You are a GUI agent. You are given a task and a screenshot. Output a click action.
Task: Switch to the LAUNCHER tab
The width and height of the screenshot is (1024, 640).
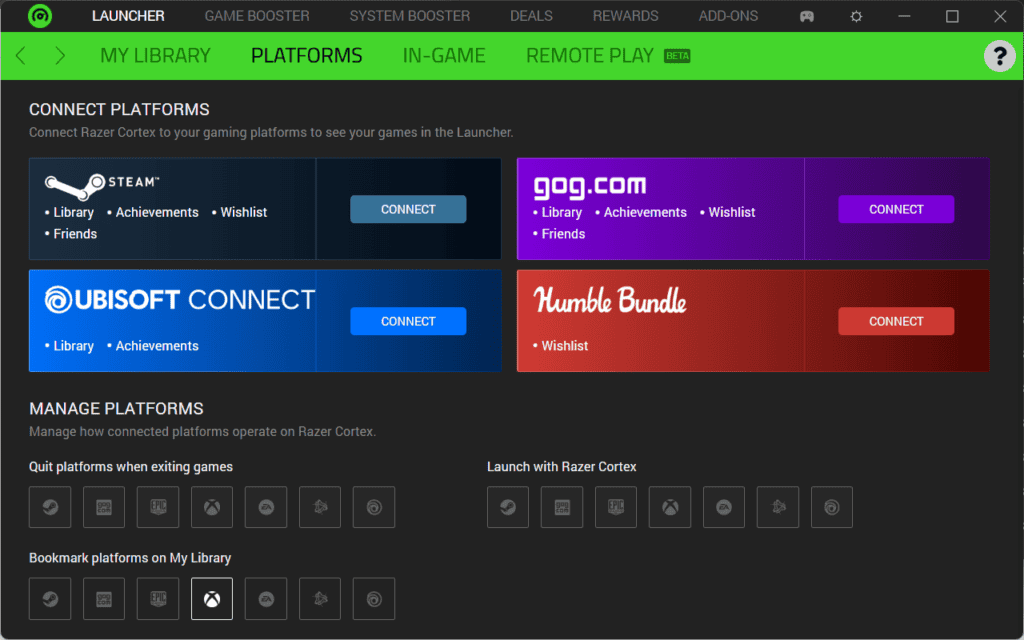(x=128, y=16)
